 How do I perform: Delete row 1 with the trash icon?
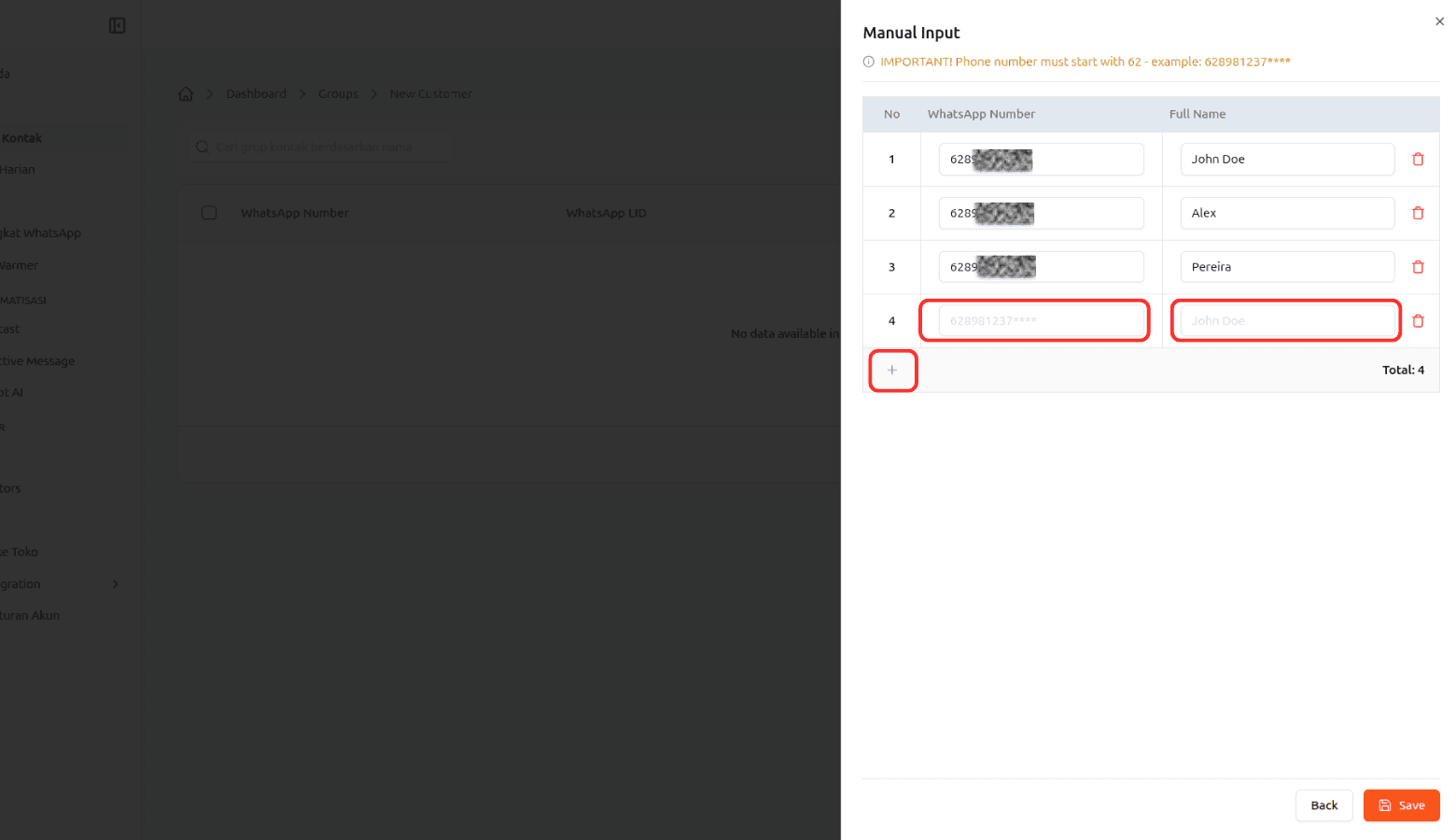(x=1418, y=160)
